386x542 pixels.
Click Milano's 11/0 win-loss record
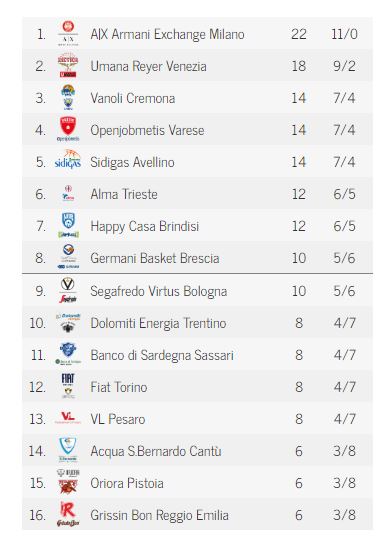pos(344,34)
